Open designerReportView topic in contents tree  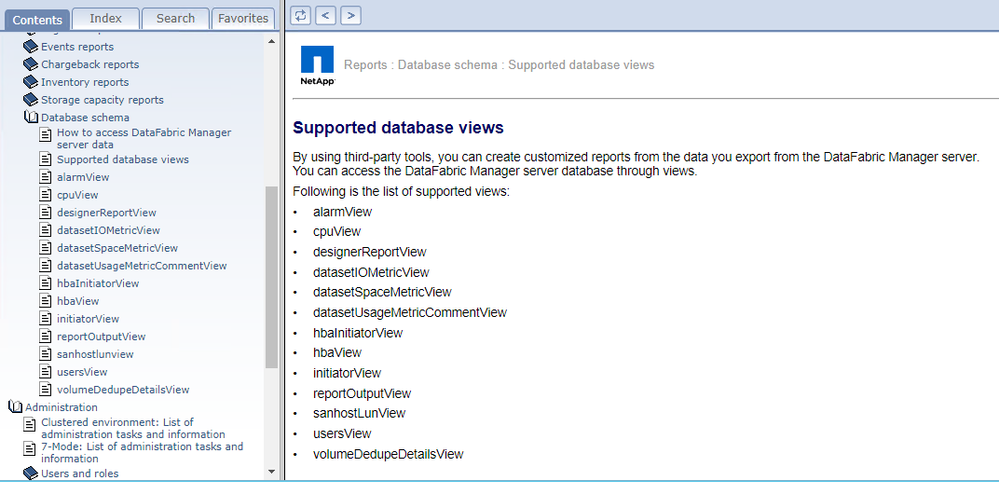pos(106,213)
